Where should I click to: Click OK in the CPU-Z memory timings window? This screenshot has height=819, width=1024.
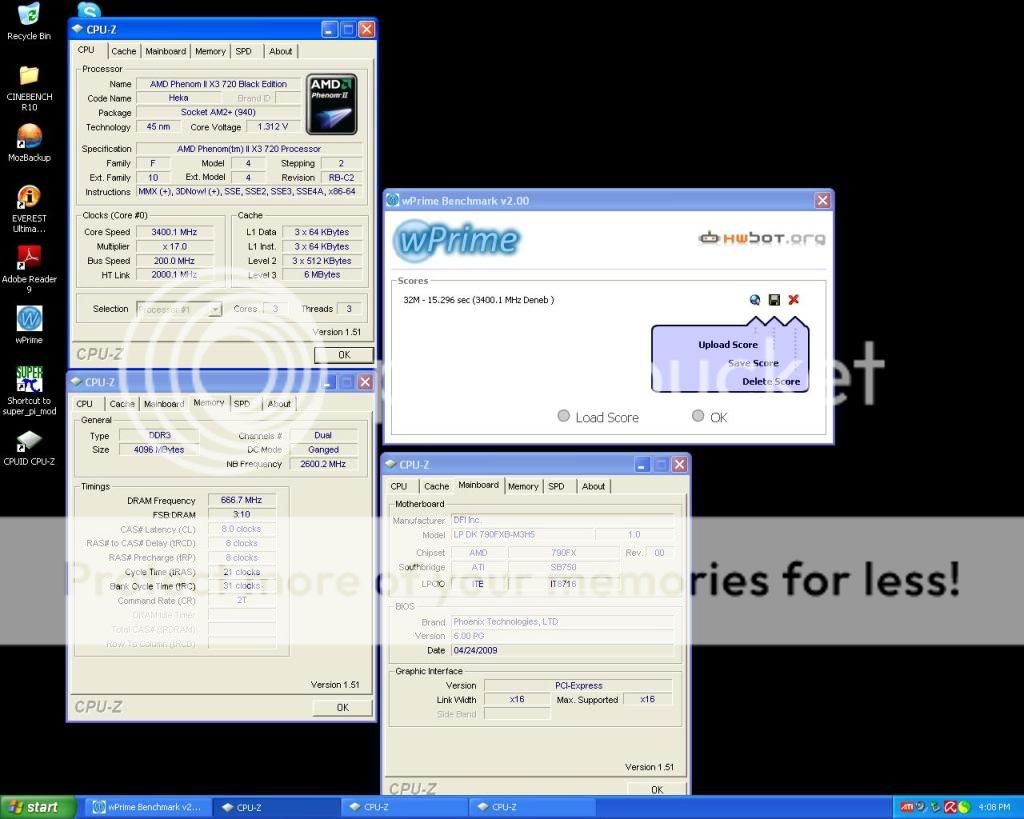pyautogui.click(x=343, y=707)
